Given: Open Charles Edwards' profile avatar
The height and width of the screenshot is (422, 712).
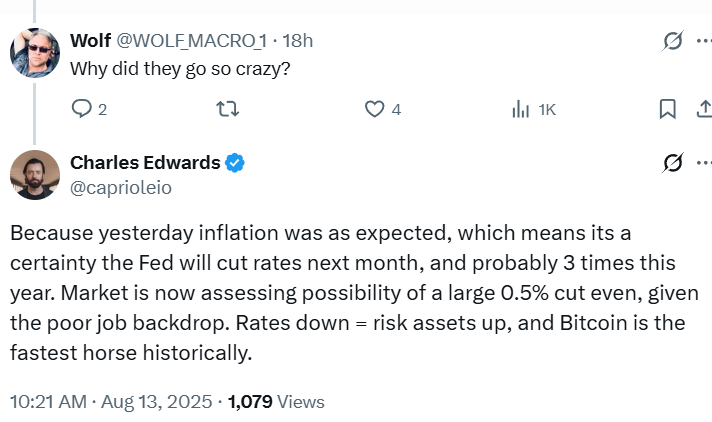Looking at the screenshot, I should click(x=35, y=175).
